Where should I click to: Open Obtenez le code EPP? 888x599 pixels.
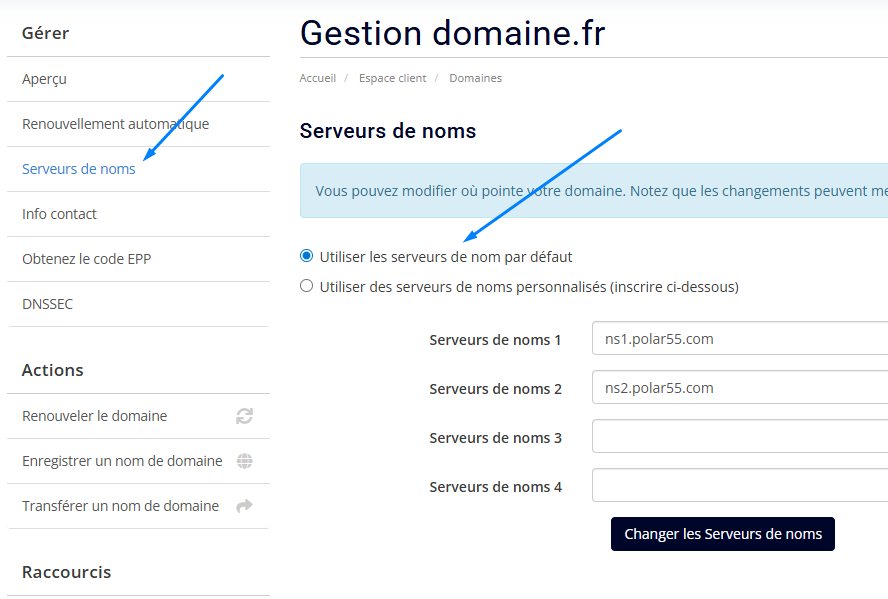pos(138,259)
